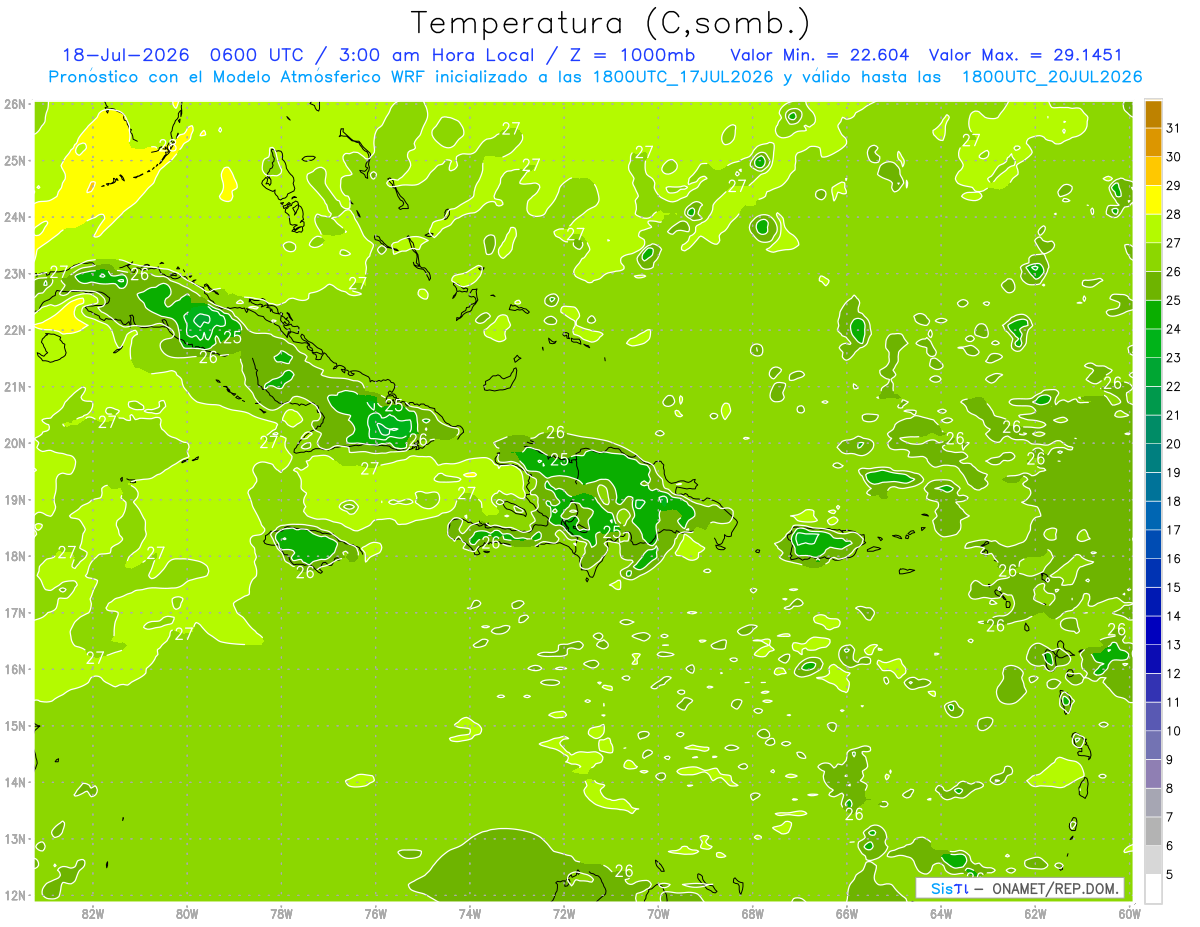Click the "82W" longitude axis label
This screenshot has width=1200, height=927.
tap(93, 913)
